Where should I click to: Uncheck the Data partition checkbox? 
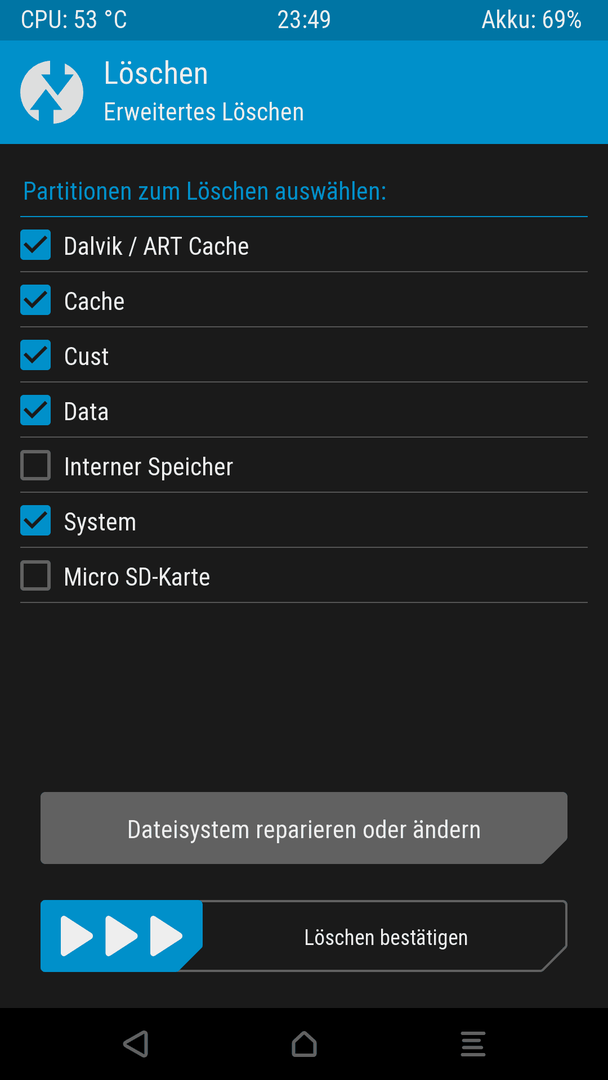point(35,410)
